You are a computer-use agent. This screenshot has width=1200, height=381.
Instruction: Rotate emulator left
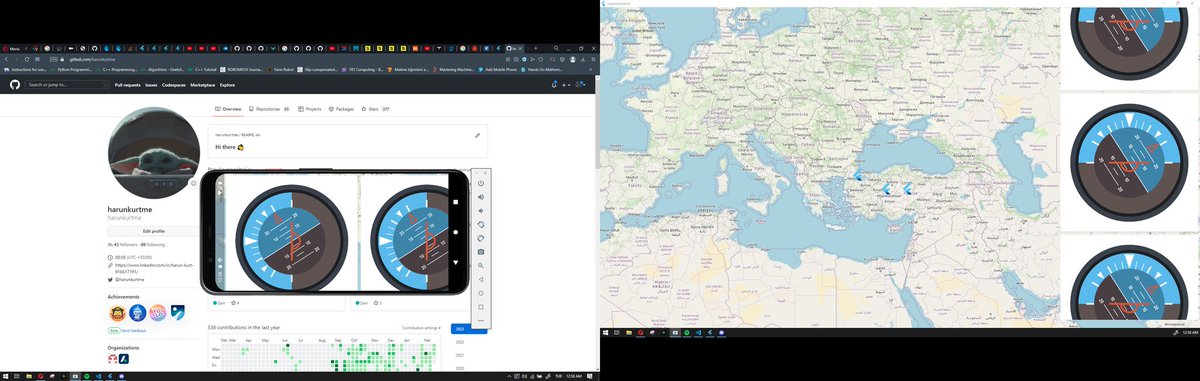pos(481,224)
